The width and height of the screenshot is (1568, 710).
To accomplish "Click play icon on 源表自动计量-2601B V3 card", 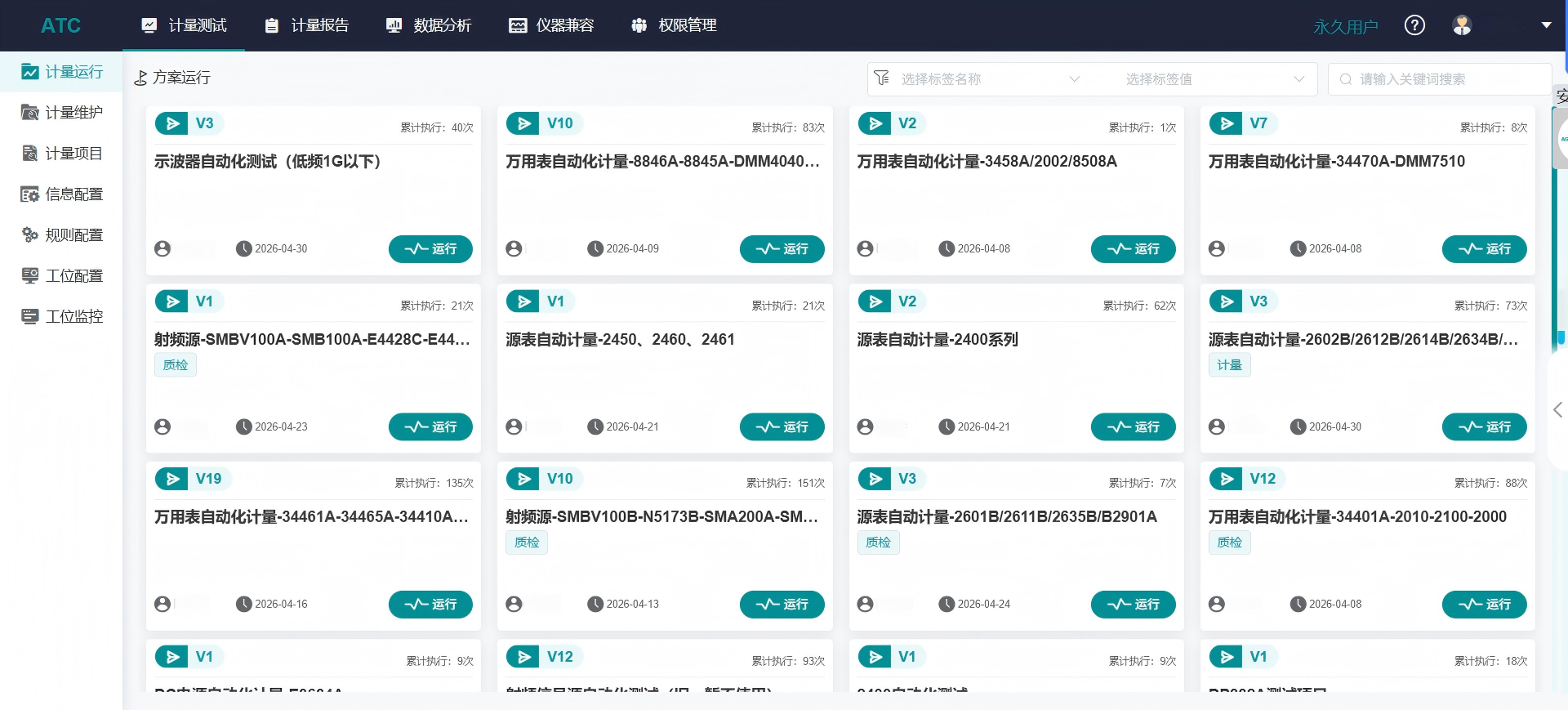I will [x=875, y=479].
